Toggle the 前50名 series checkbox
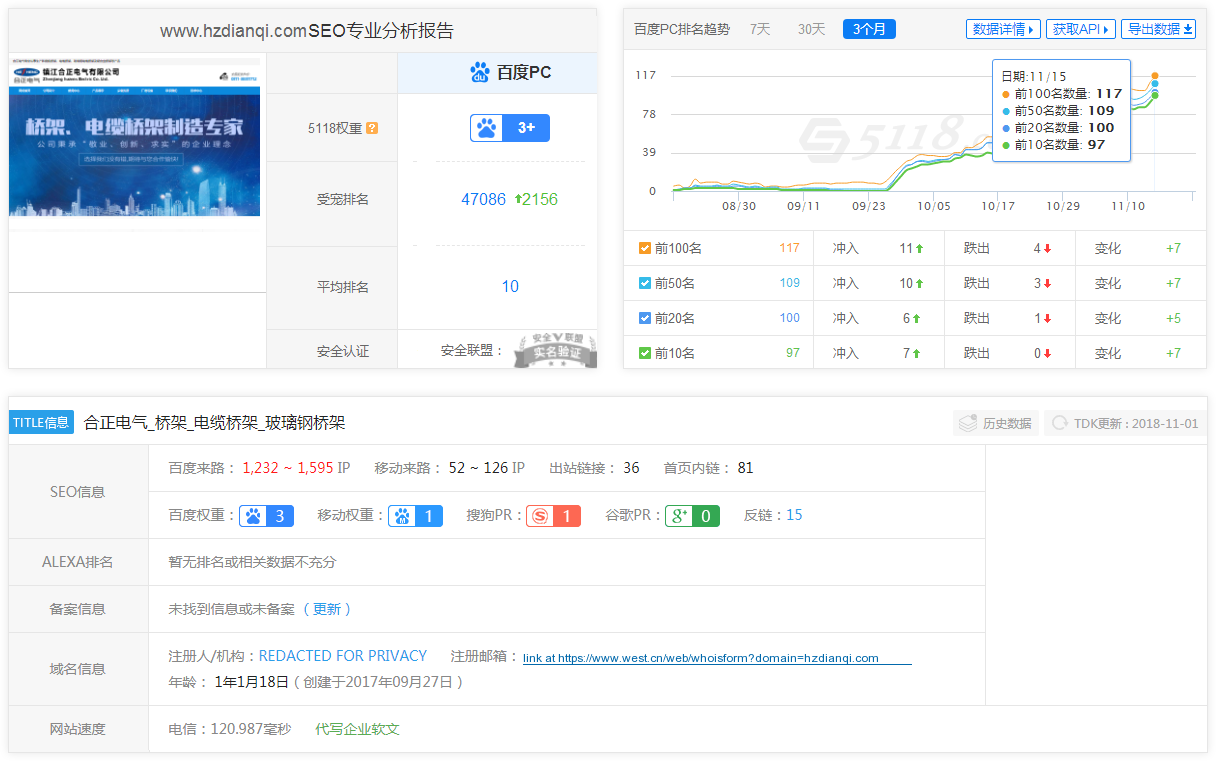The height and width of the screenshot is (761, 1216). point(645,283)
